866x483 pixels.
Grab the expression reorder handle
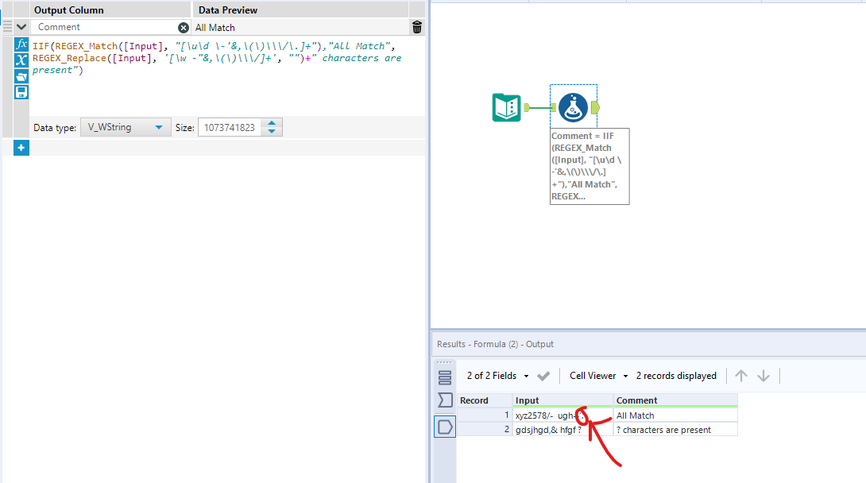coord(7,26)
